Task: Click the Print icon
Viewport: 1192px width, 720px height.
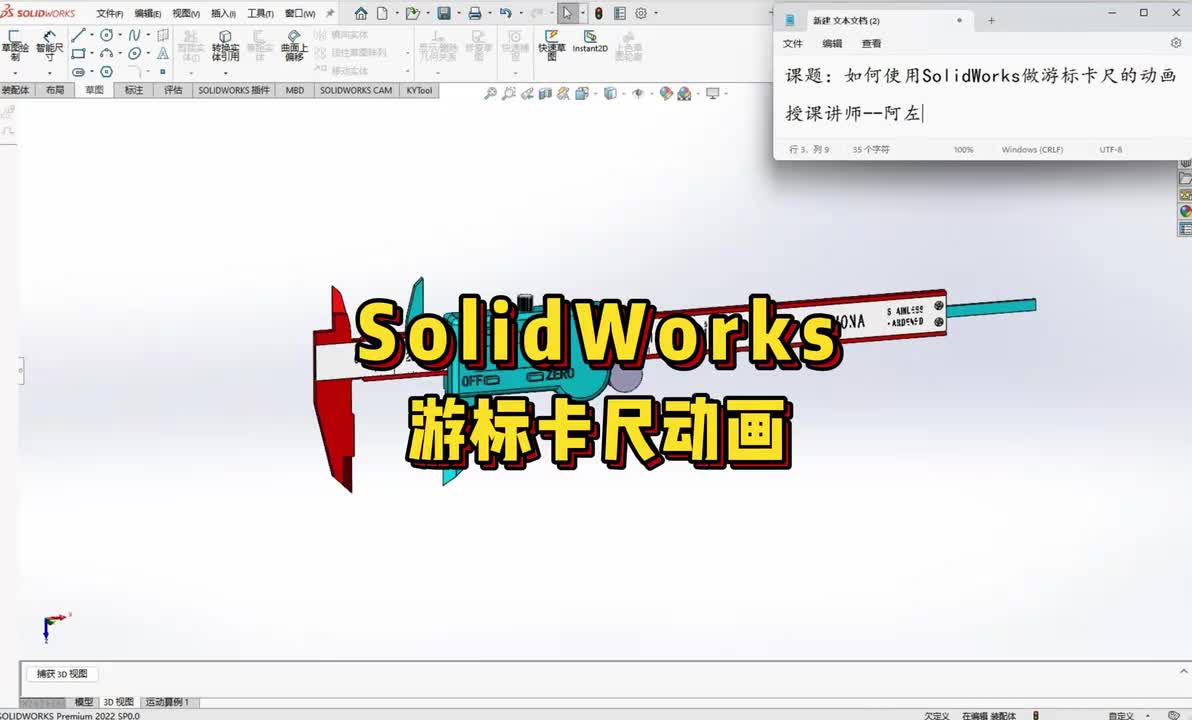Action: [475, 13]
